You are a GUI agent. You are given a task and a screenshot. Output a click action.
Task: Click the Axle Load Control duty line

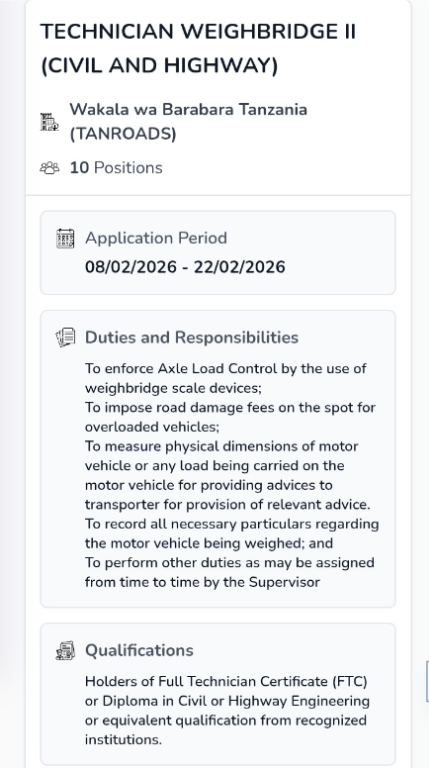(x=226, y=378)
